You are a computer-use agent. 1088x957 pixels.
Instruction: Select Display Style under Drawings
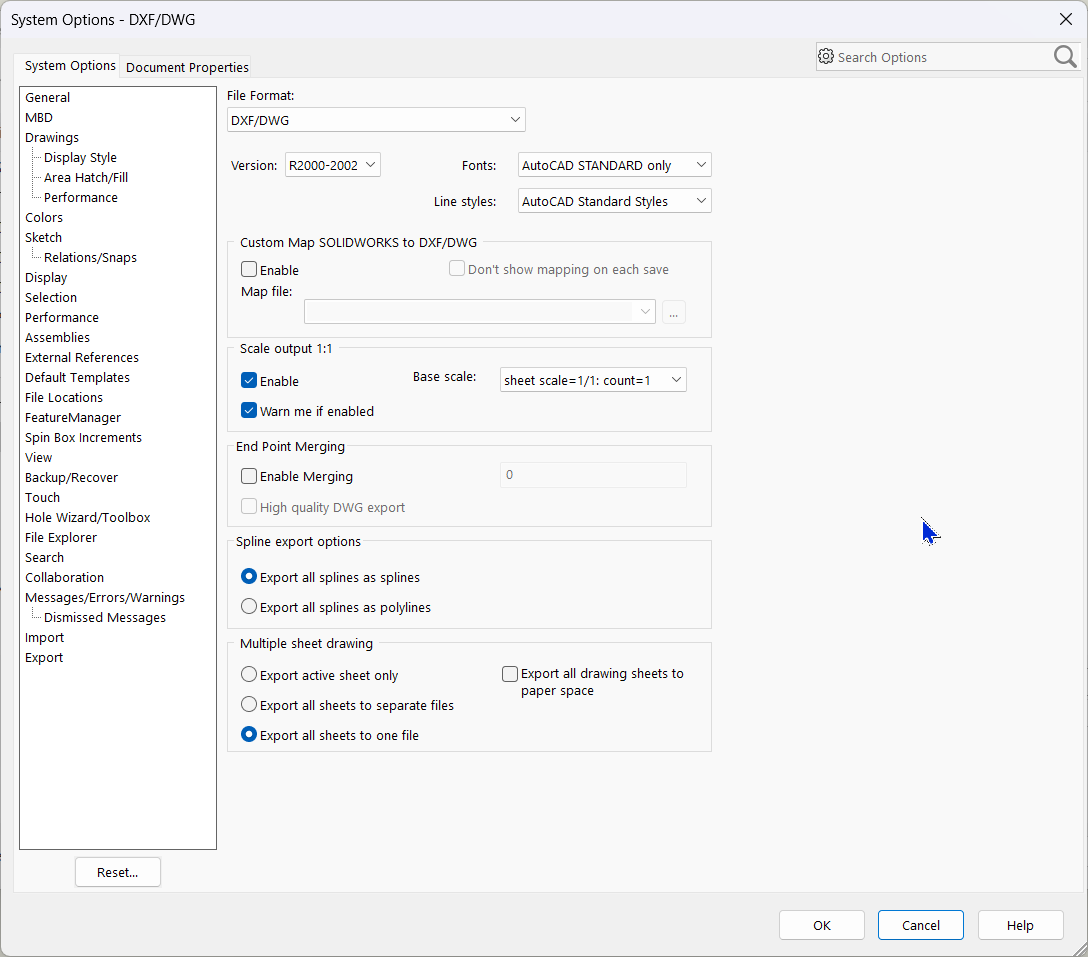pos(80,158)
